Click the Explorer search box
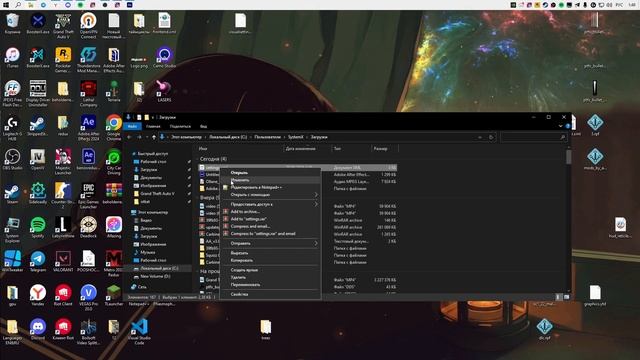Screen dimensions: 640x360 coord(533,137)
